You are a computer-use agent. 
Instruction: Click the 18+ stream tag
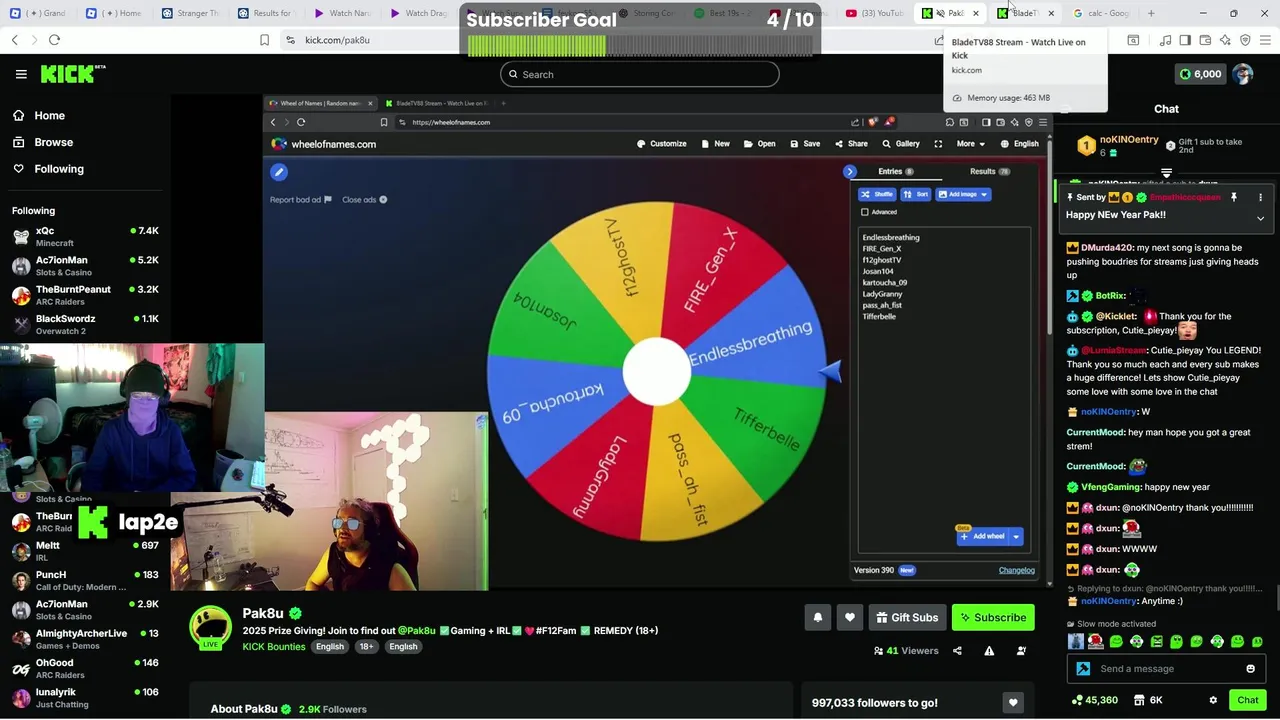click(366, 647)
